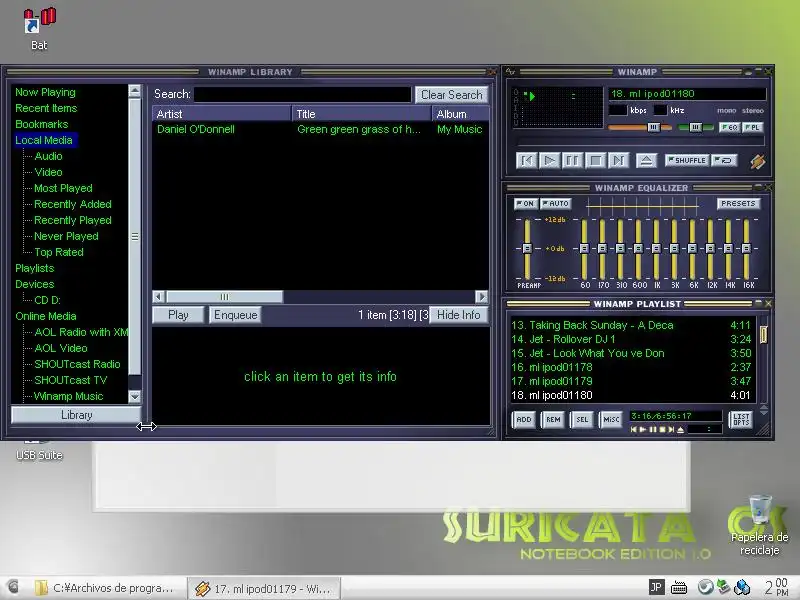Click keyboard icon in system tray
The image size is (800, 600).
(679, 588)
